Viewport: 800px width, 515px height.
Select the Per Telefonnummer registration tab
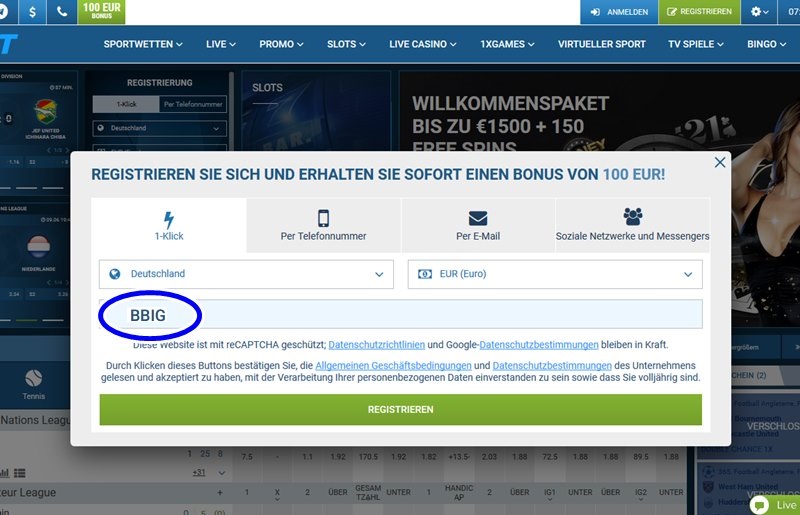click(x=323, y=225)
